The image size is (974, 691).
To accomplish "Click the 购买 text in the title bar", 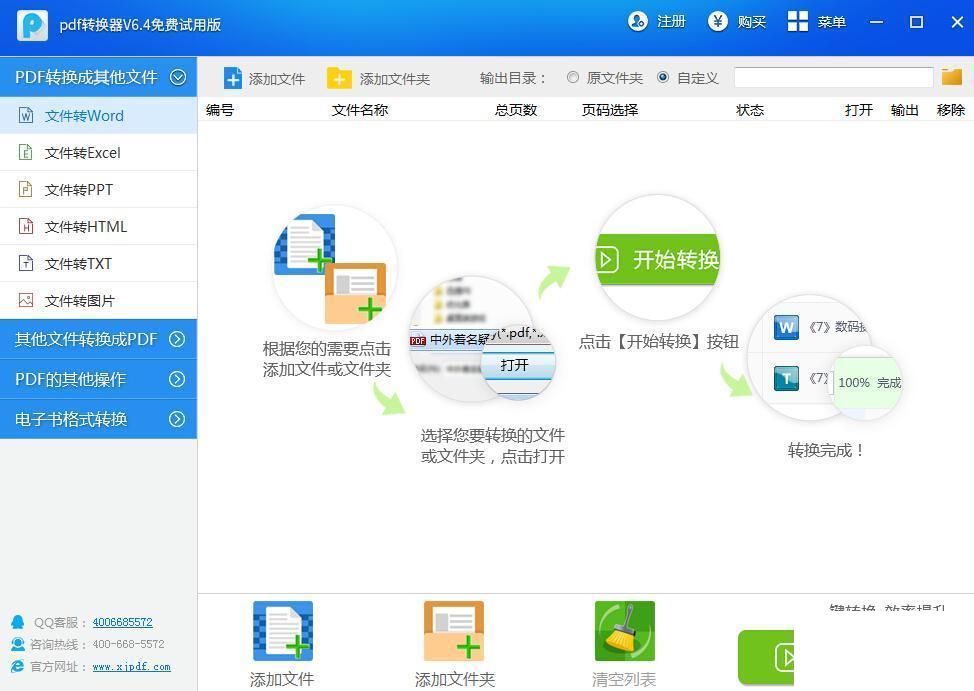I will (x=752, y=22).
